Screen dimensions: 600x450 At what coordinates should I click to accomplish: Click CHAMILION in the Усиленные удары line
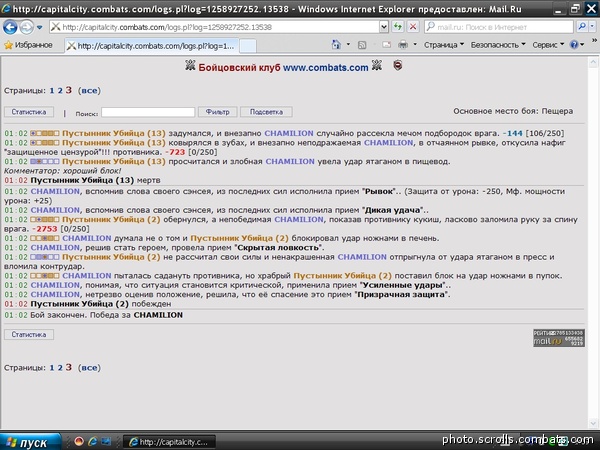[x=55, y=285]
